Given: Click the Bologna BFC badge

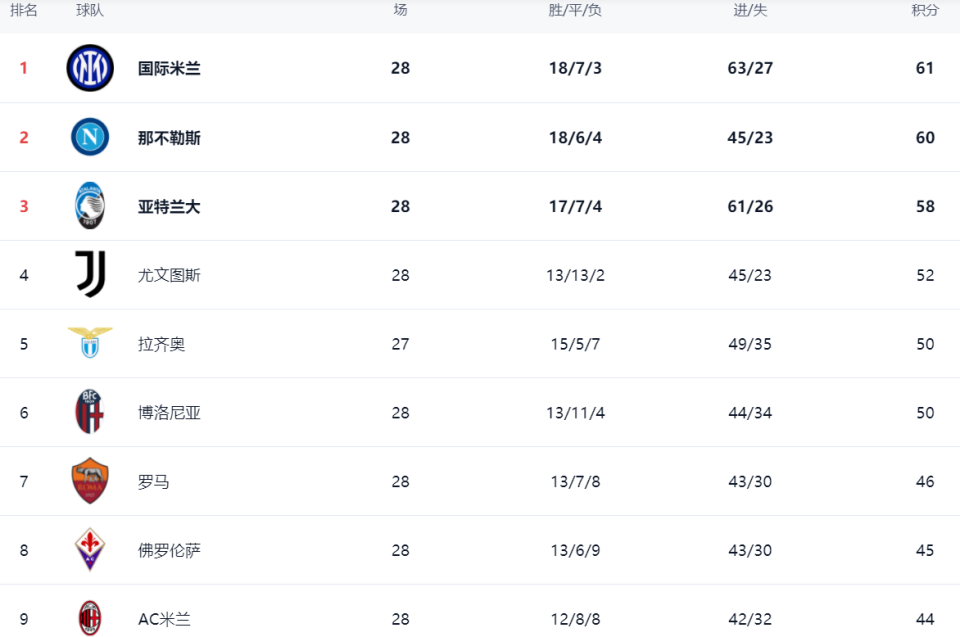Looking at the screenshot, I should (90, 412).
